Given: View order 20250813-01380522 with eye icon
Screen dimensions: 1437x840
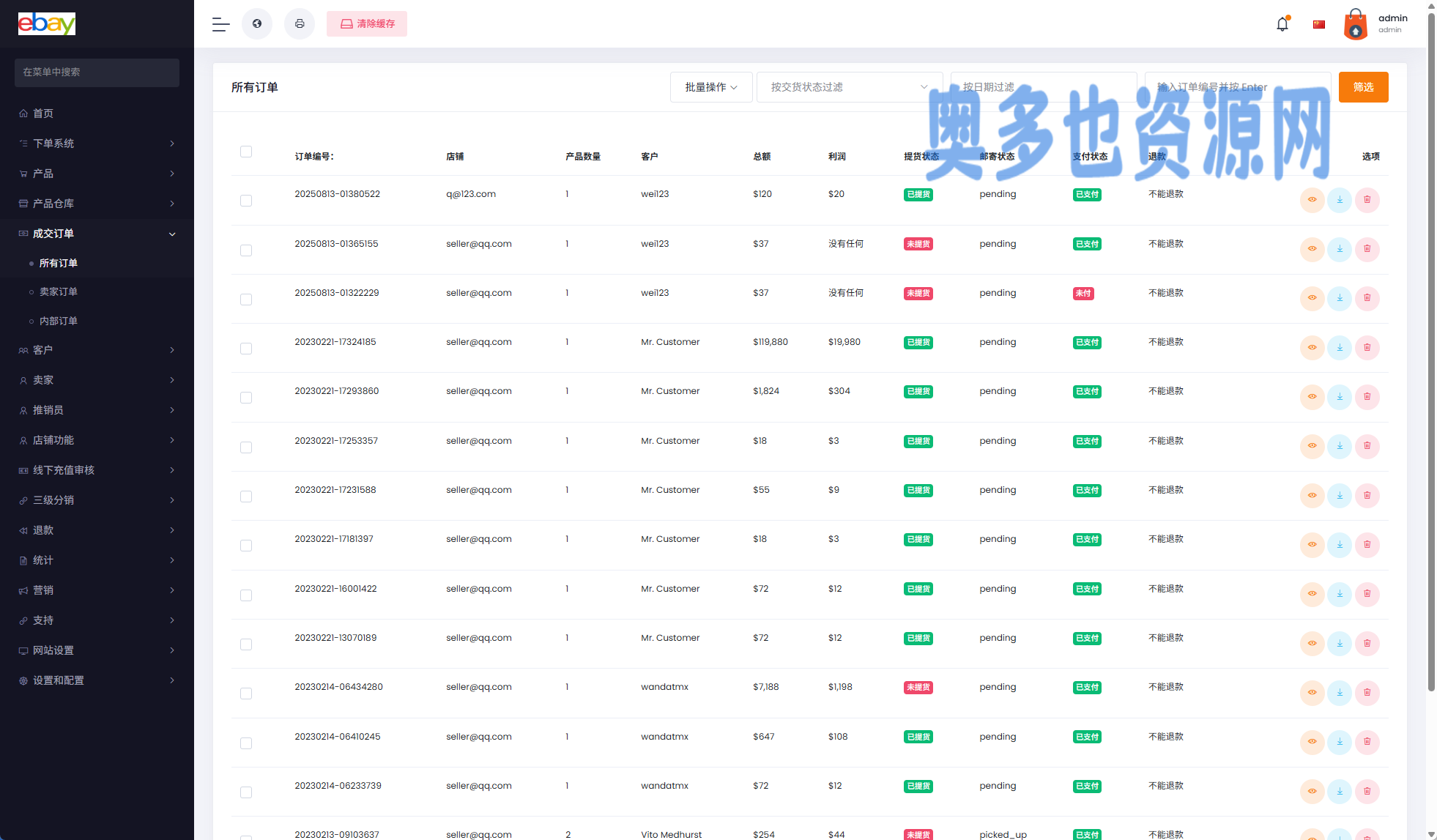Looking at the screenshot, I should 1312,200.
